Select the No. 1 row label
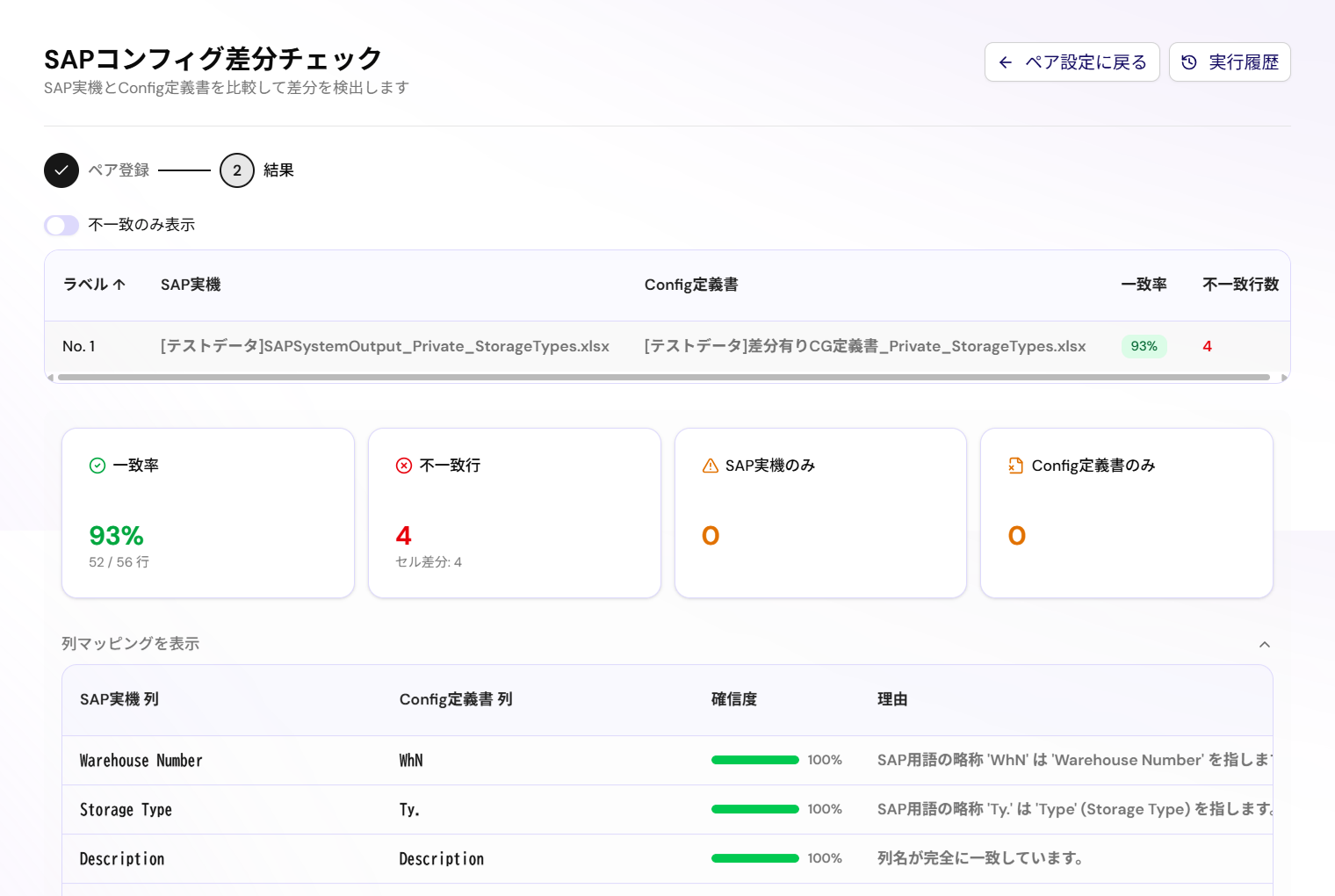 (x=79, y=346)
